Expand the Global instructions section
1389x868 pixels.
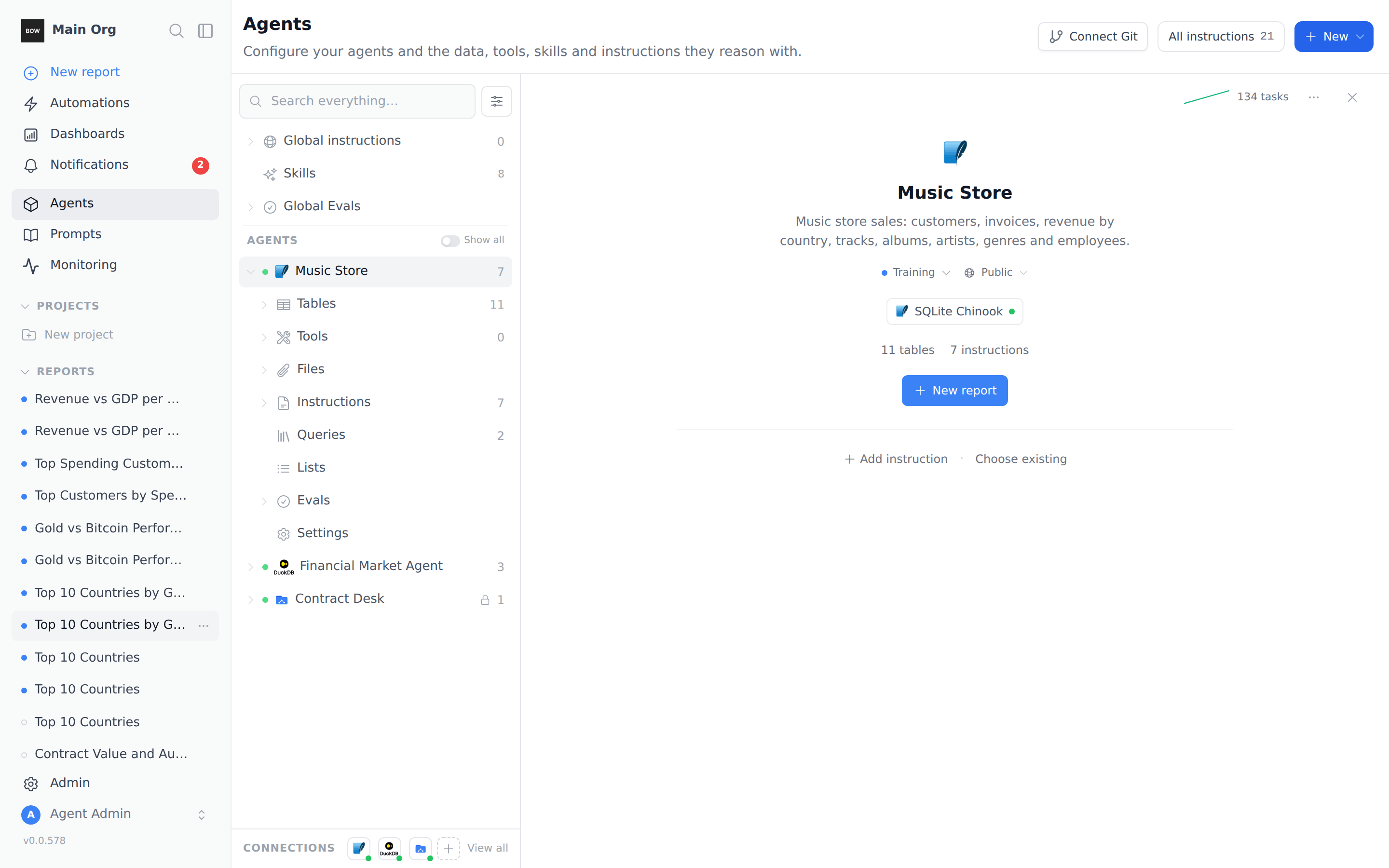coord(251,141)
